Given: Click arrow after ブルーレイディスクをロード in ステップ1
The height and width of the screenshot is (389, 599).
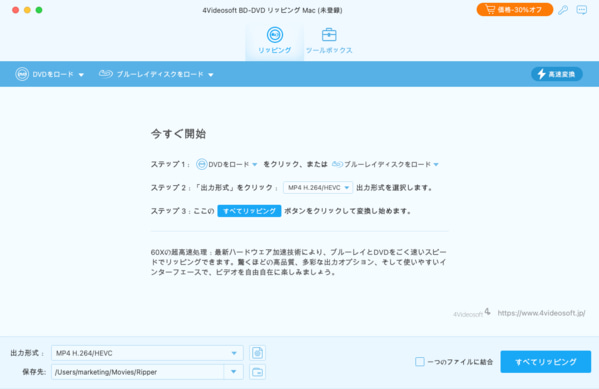Looking at the screenshot, I should coord(436,165).
